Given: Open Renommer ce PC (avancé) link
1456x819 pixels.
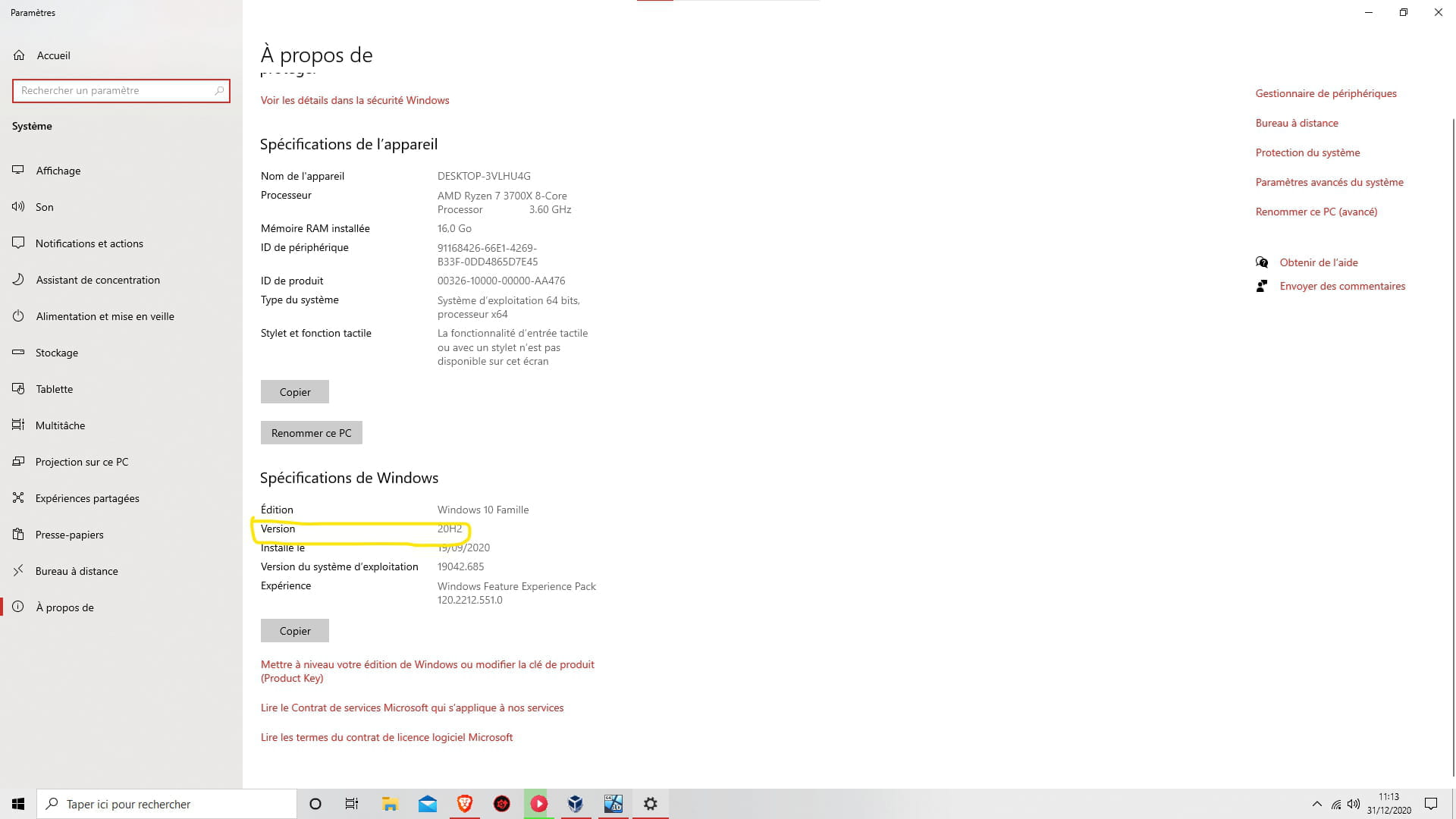Looking at the screenshot, I should [1316, 212].
